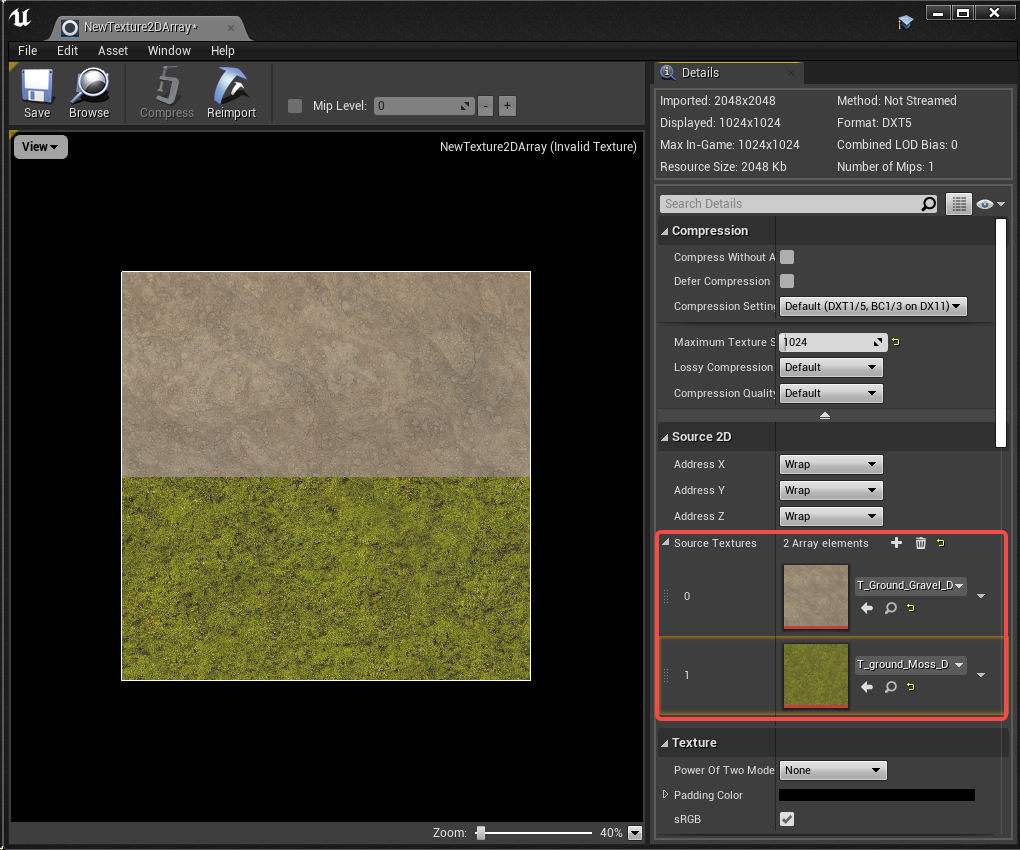This screenshot has height=850, width=1020.
Task: Open the property matrix icon above Details
Action: 958,204
